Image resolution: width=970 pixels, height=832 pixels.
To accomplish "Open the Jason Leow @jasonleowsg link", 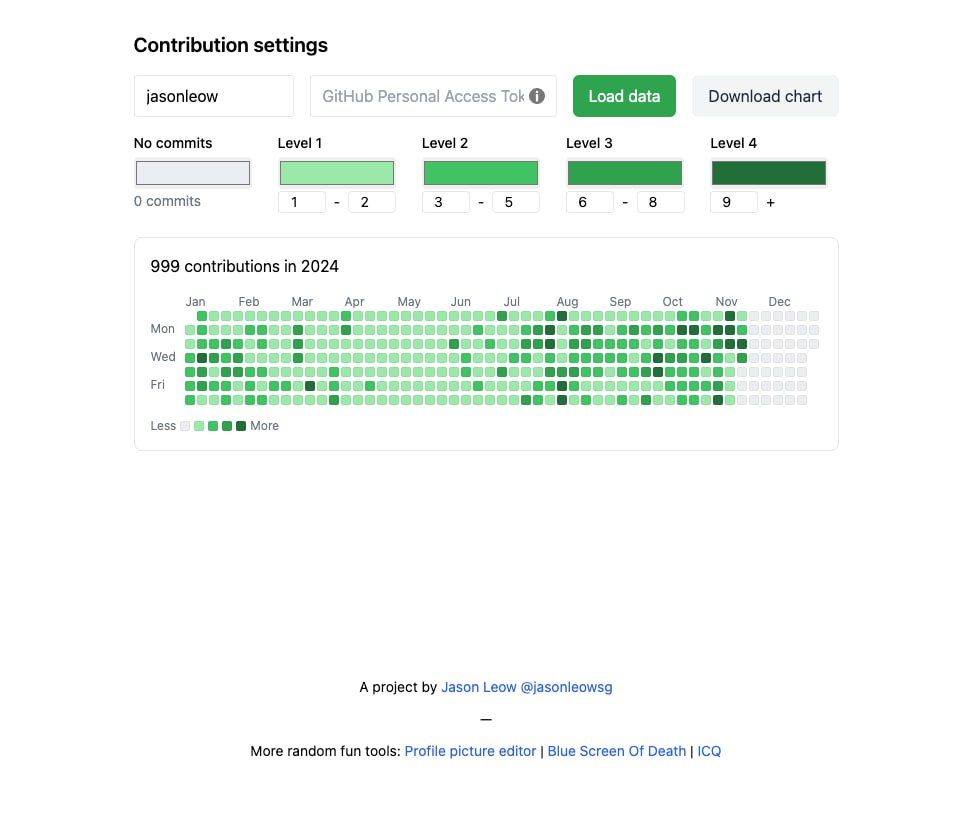I will tap(526, 687).
